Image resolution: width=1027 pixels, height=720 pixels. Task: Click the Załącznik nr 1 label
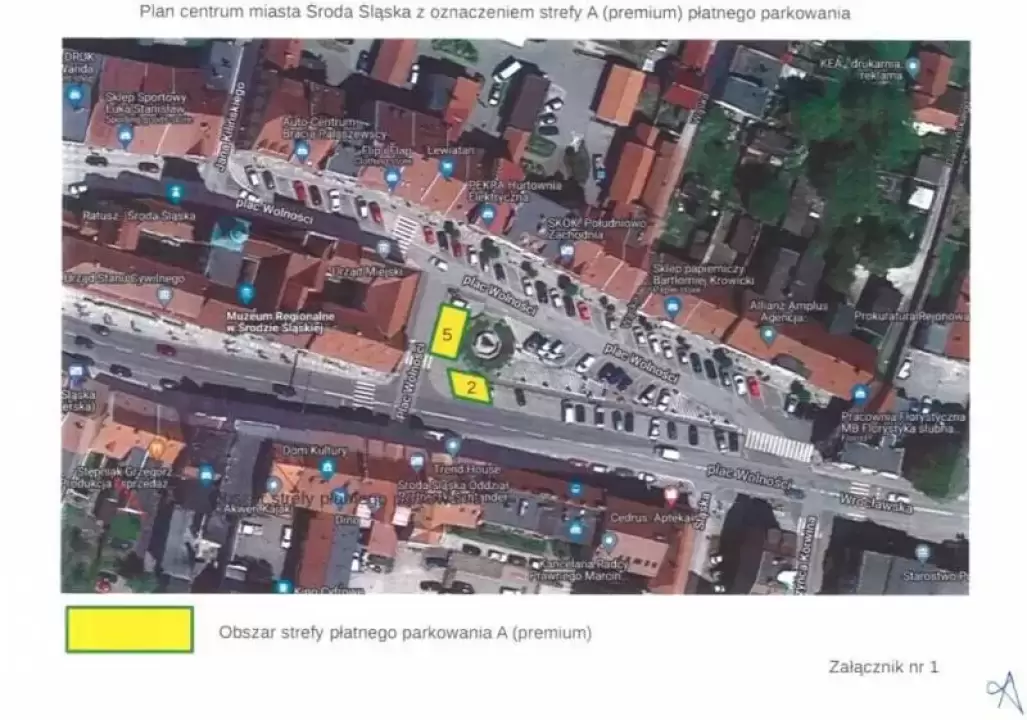[x=883, y=667]
